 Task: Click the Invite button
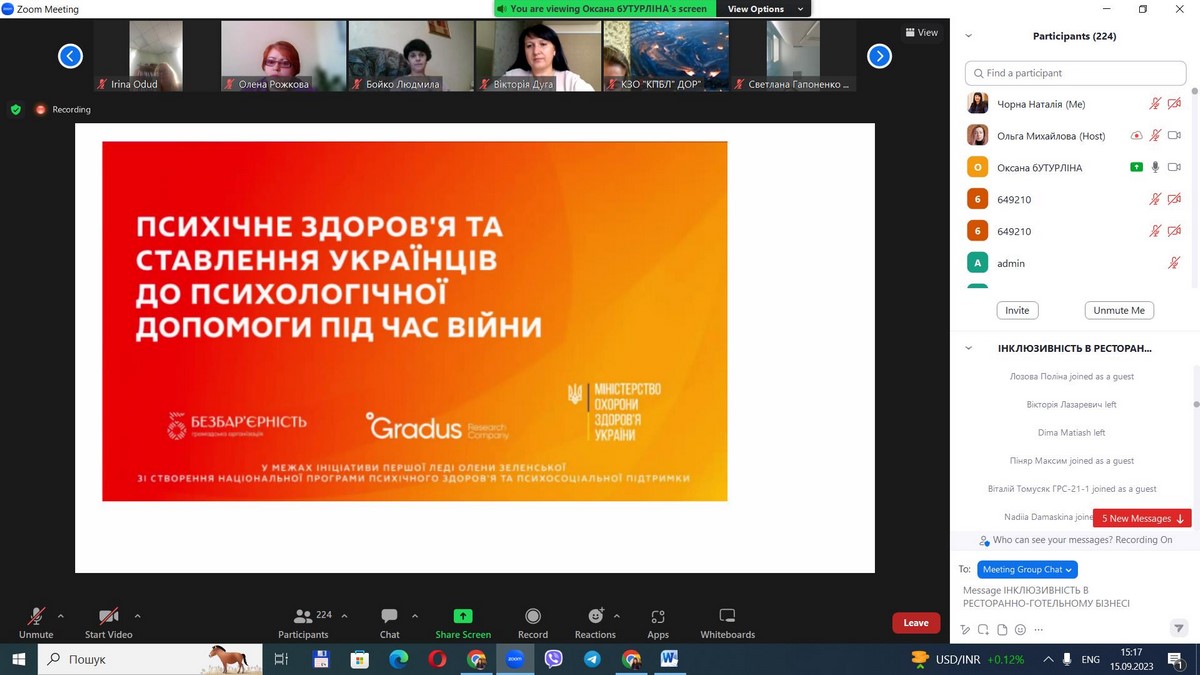1017,310
